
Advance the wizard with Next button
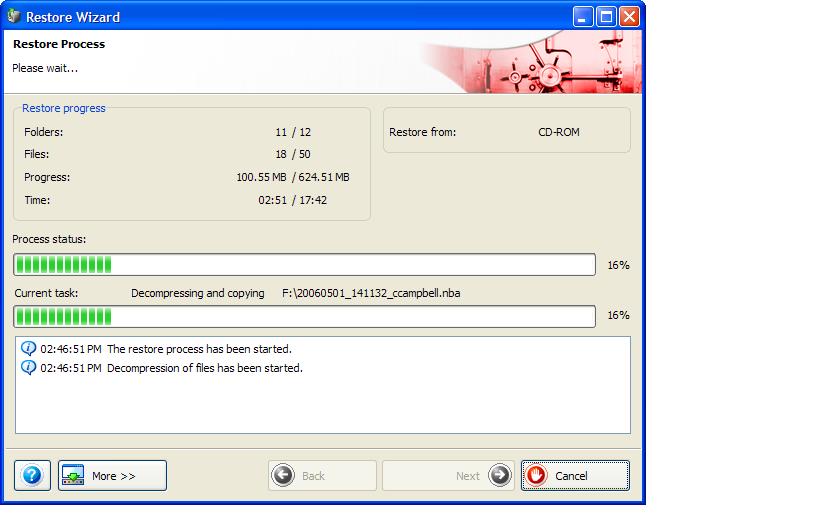point(448,476)
